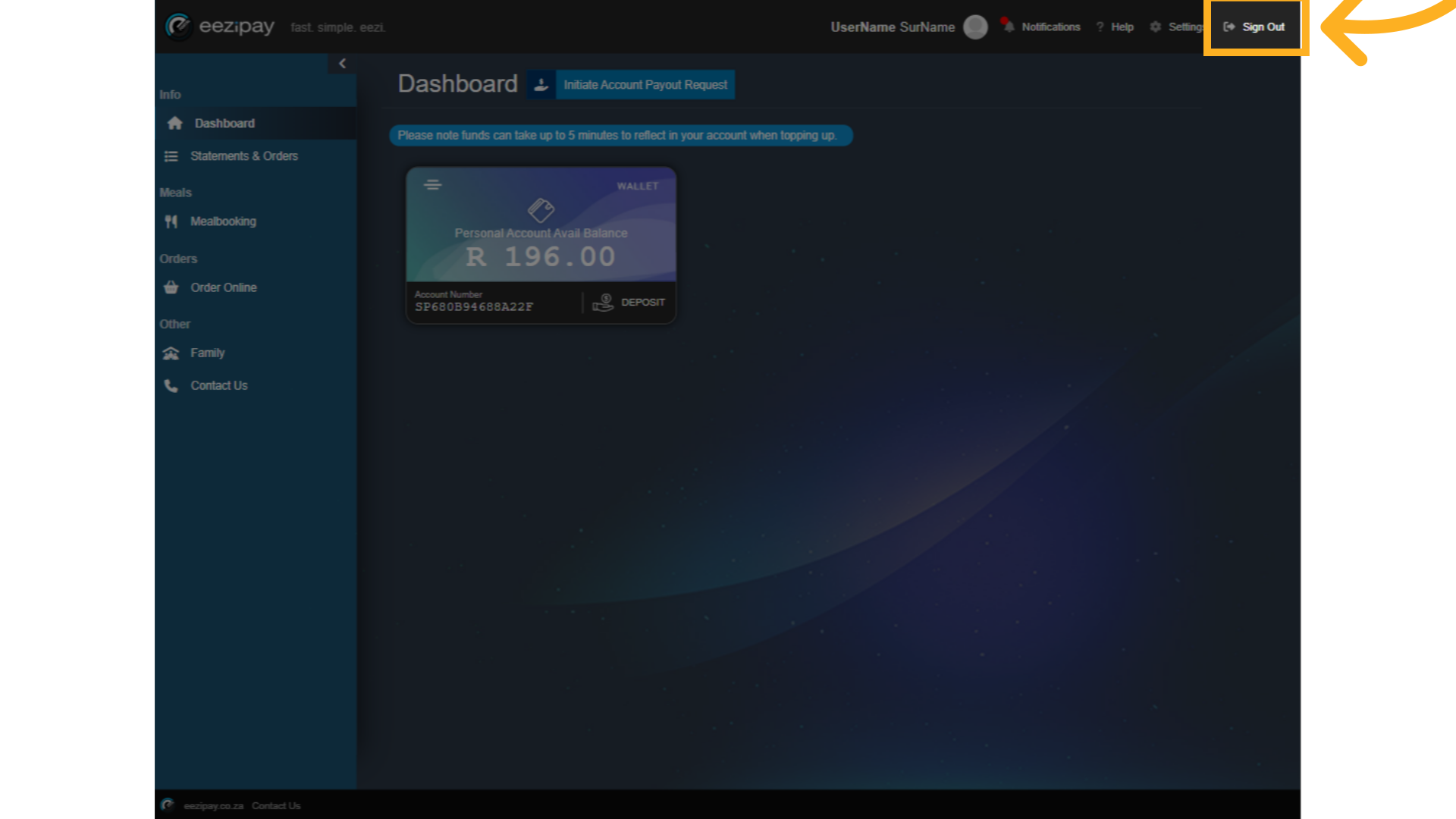The width and height of the screenshot is (1456, 819).
Task: Click the footer eezipay logo icon
Action: (168, 805)
